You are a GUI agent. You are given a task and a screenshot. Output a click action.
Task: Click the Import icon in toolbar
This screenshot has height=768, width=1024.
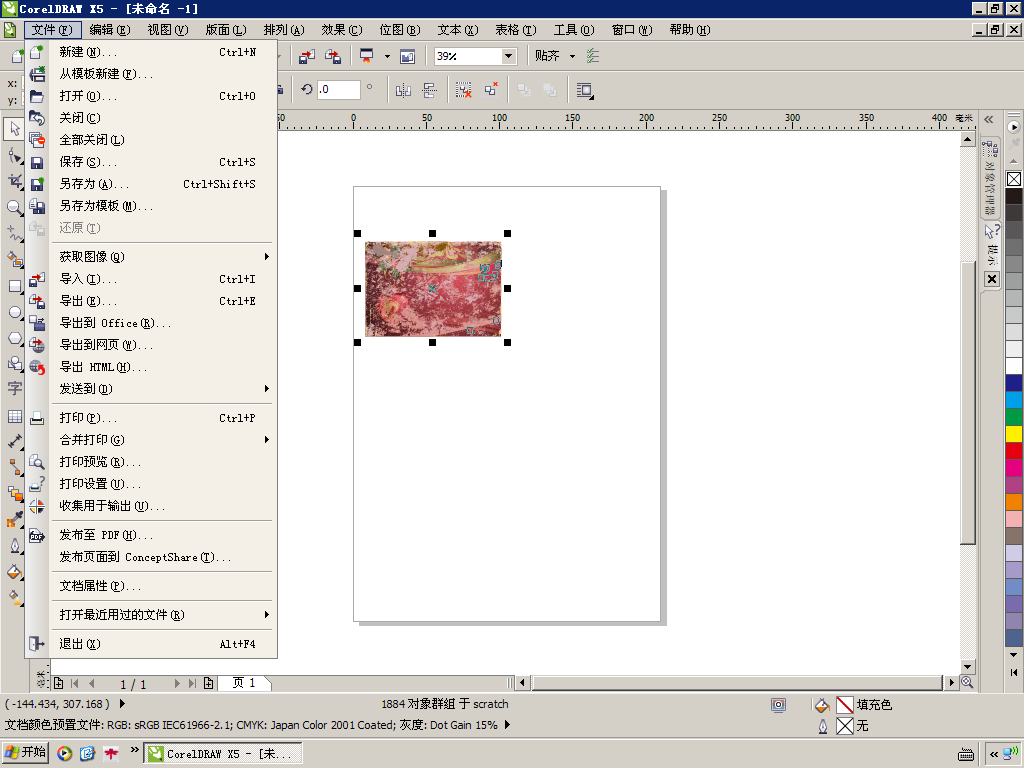[x=306, y=56]
